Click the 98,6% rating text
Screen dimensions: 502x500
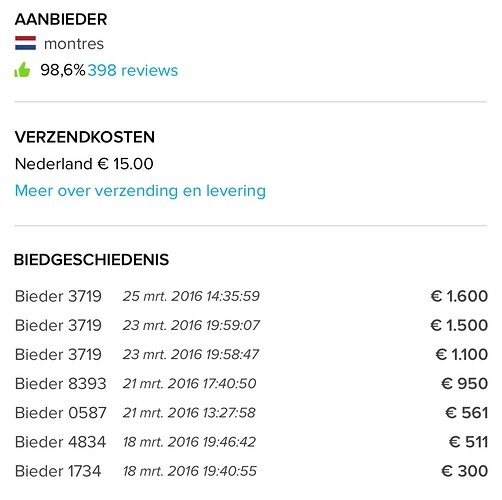click(63, 70)
